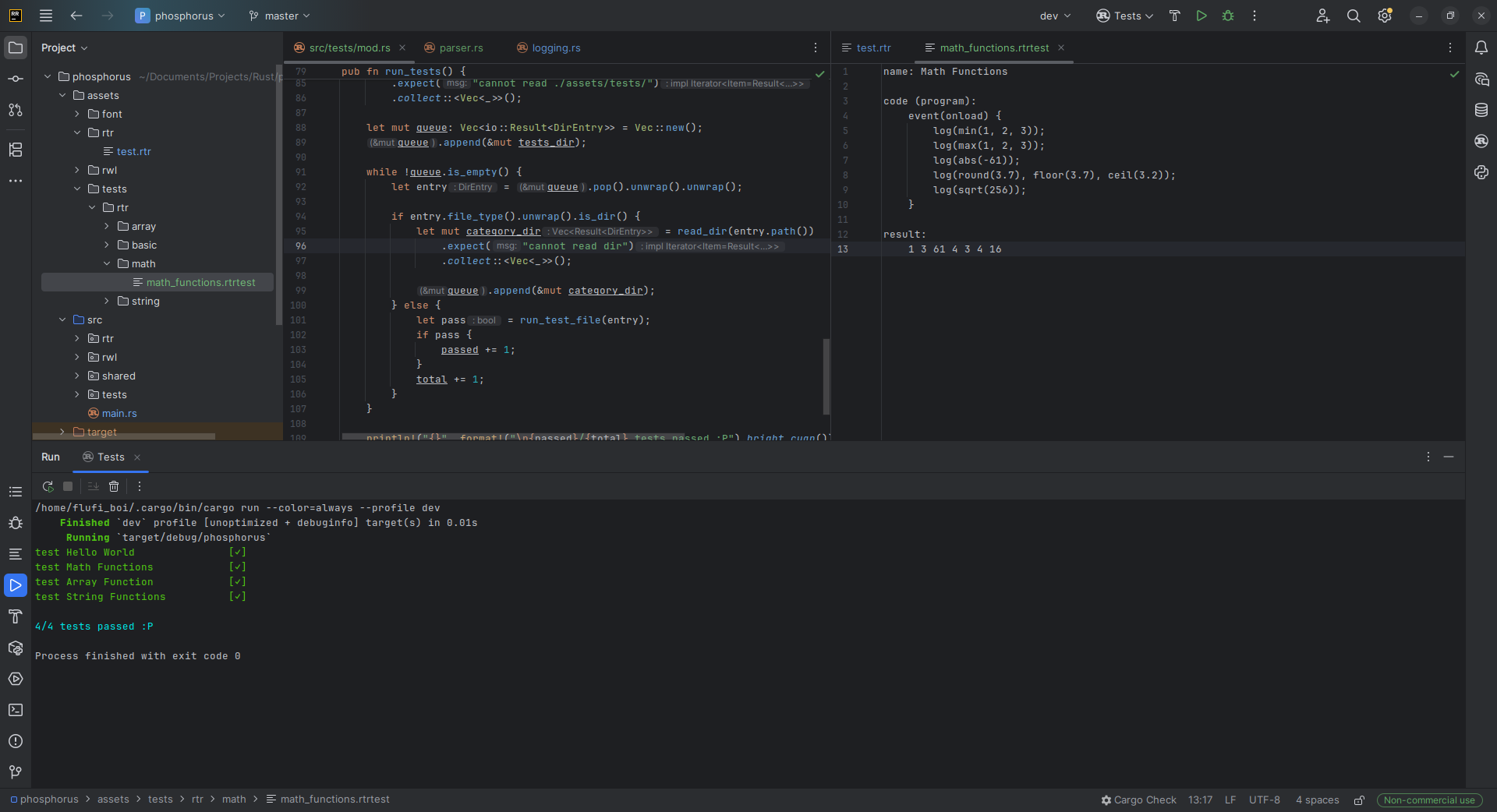Open the Debug tool window icon
The height and width of the screenshot is (812, 1497).
point(16,523)
